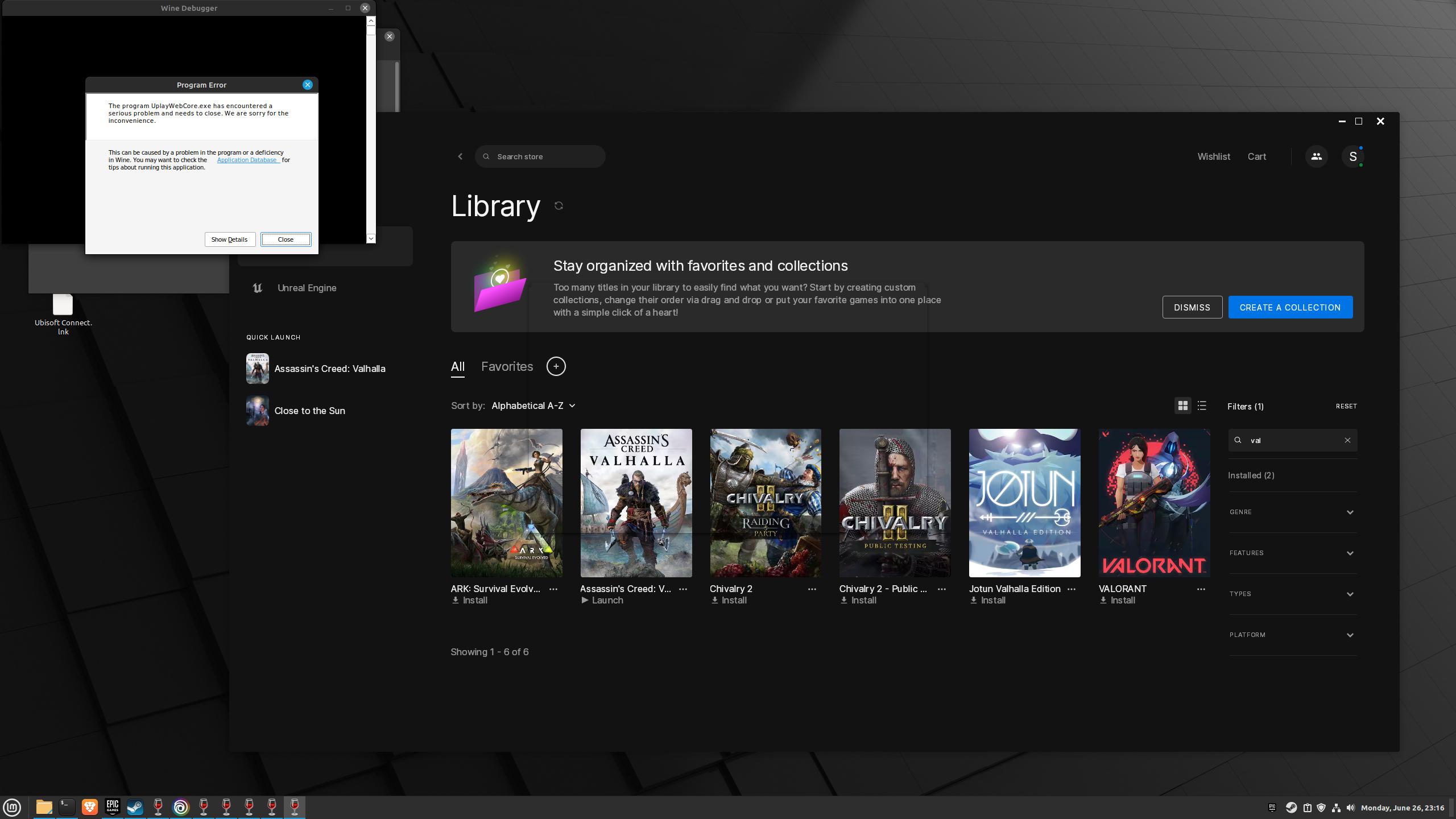Add a new collection with the plus icon

(556, 366)
